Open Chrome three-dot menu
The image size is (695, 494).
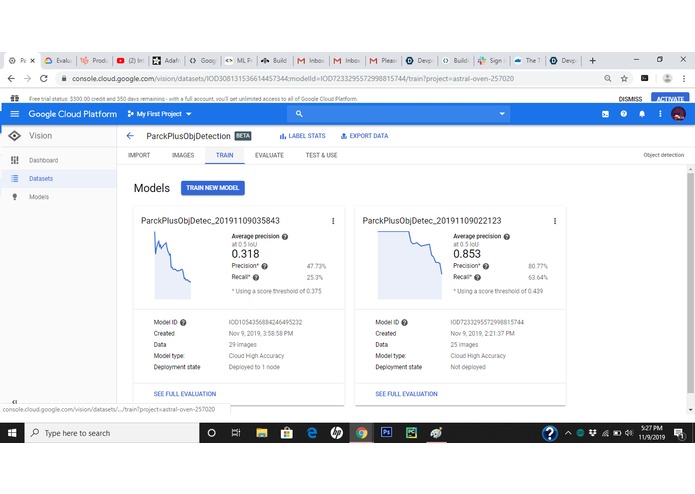pos(684,78)
